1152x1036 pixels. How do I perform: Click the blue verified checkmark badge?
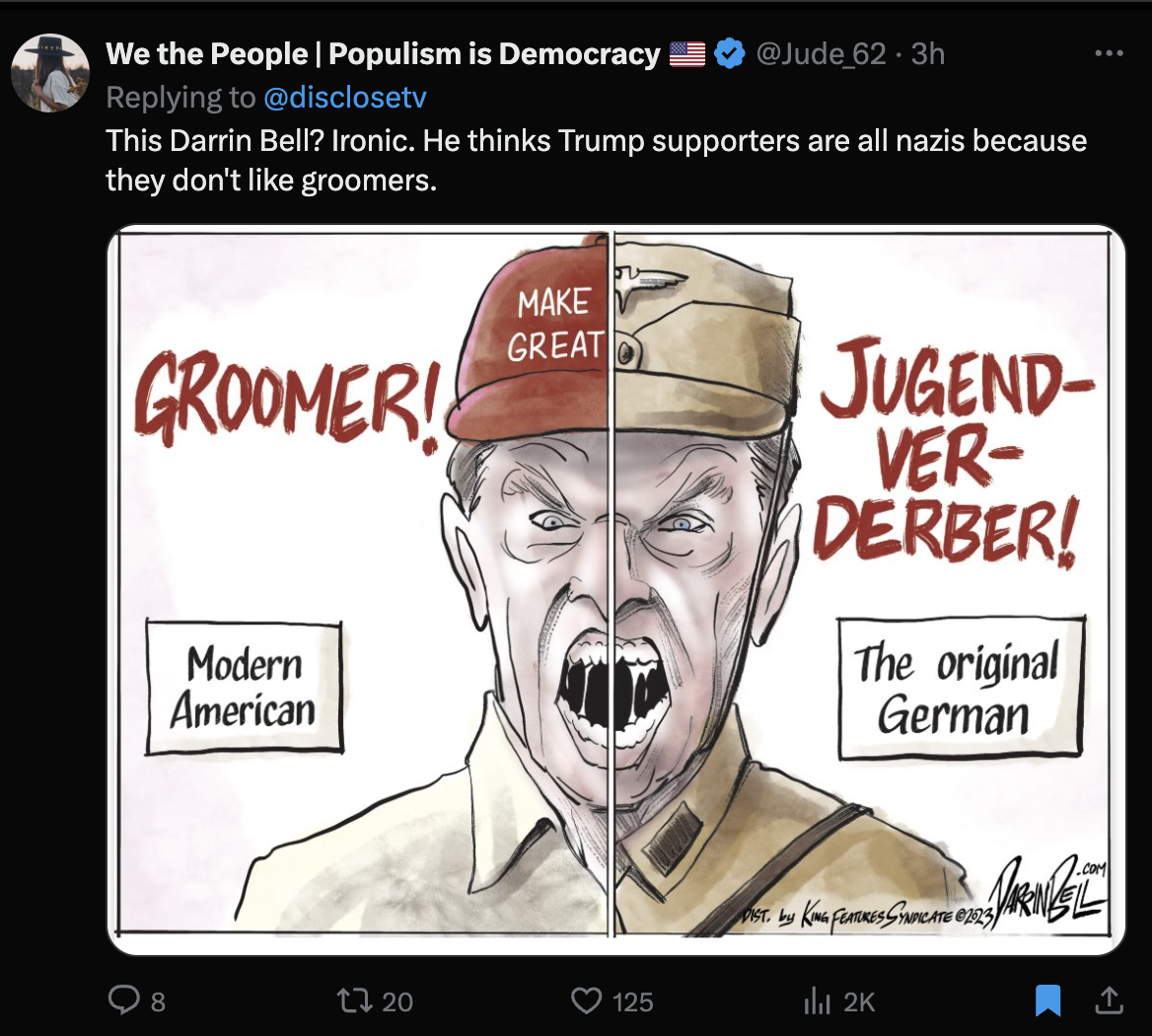(x=730, y=53)
